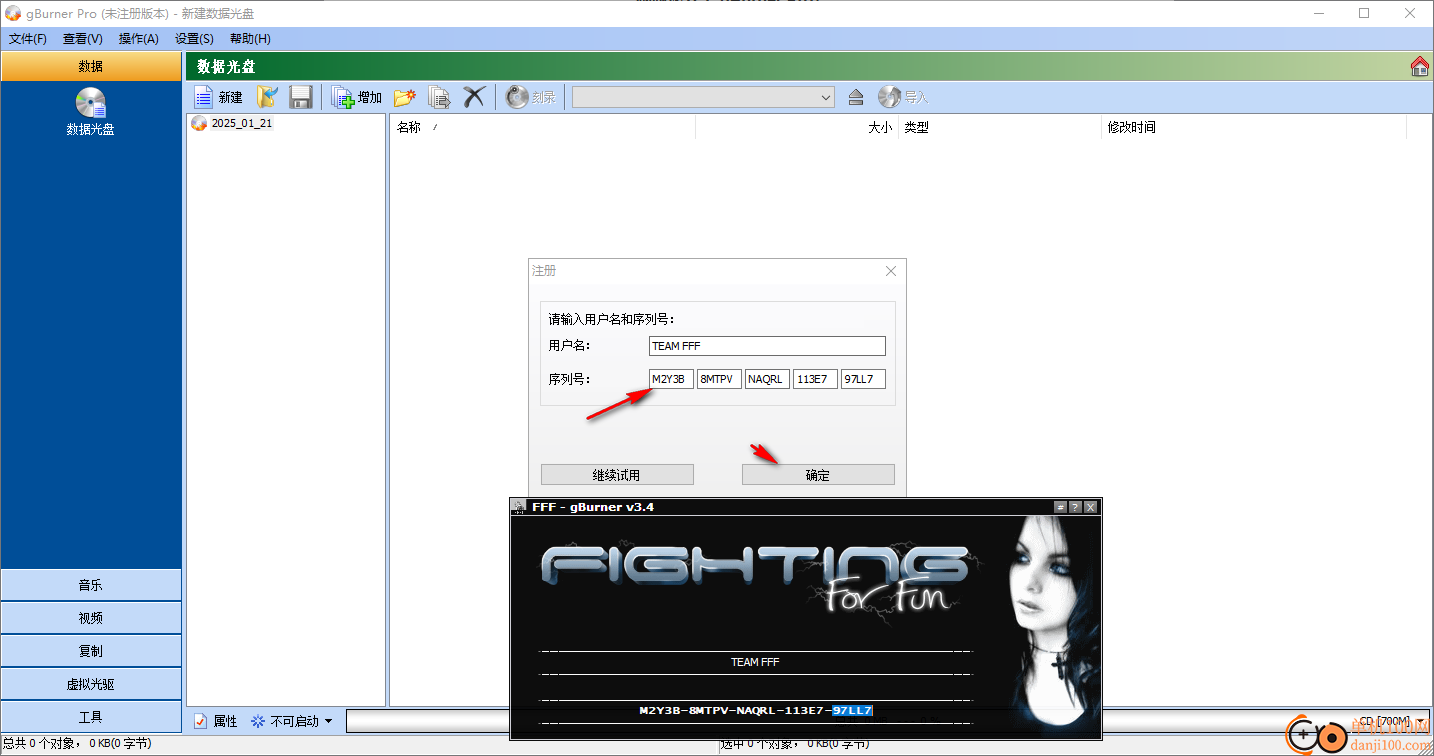1434x756 pixels.
Task: Click the copy/extract pages icon in toolbar
Action: pyautogui.click(x=440, y=97)
